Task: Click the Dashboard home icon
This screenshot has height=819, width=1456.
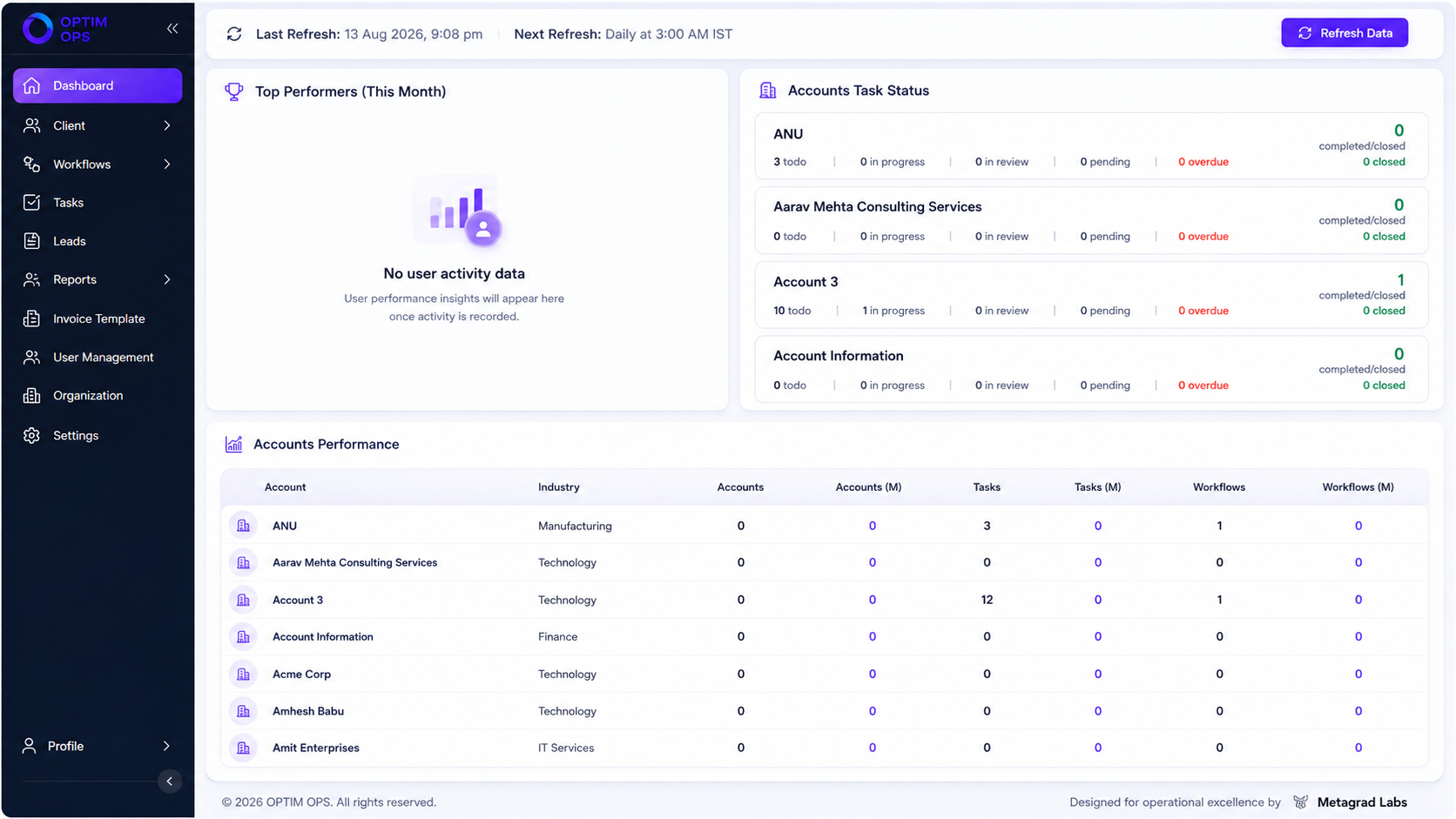Action: tap(32, 85)
